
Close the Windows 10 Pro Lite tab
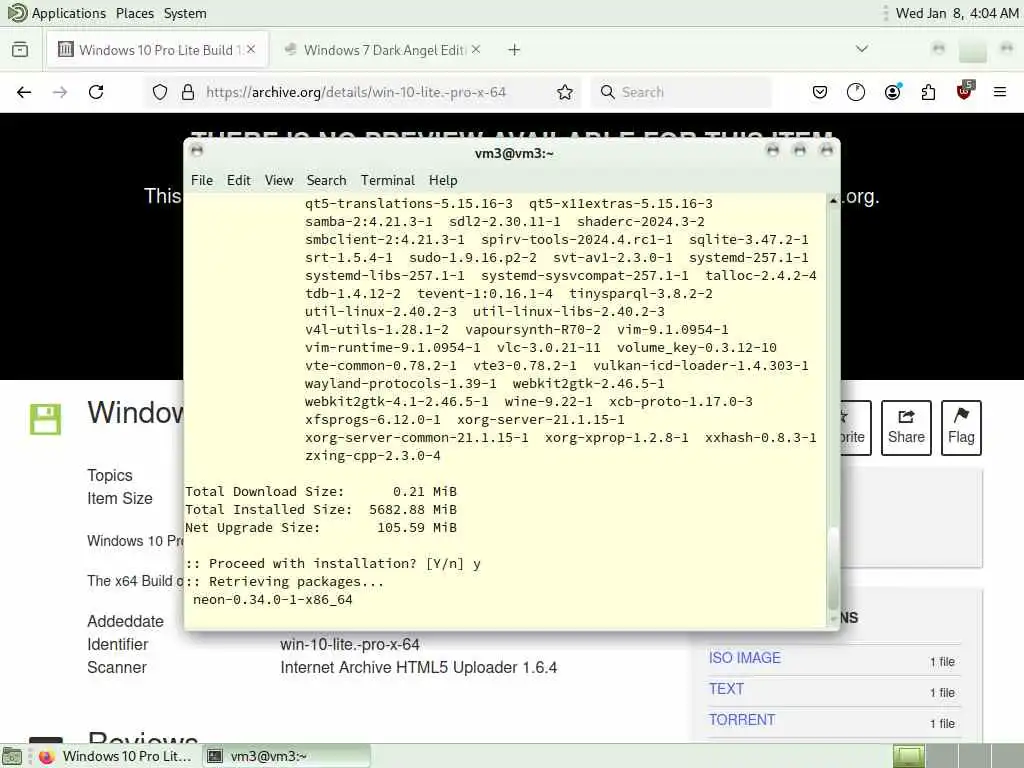coord(251,49)
